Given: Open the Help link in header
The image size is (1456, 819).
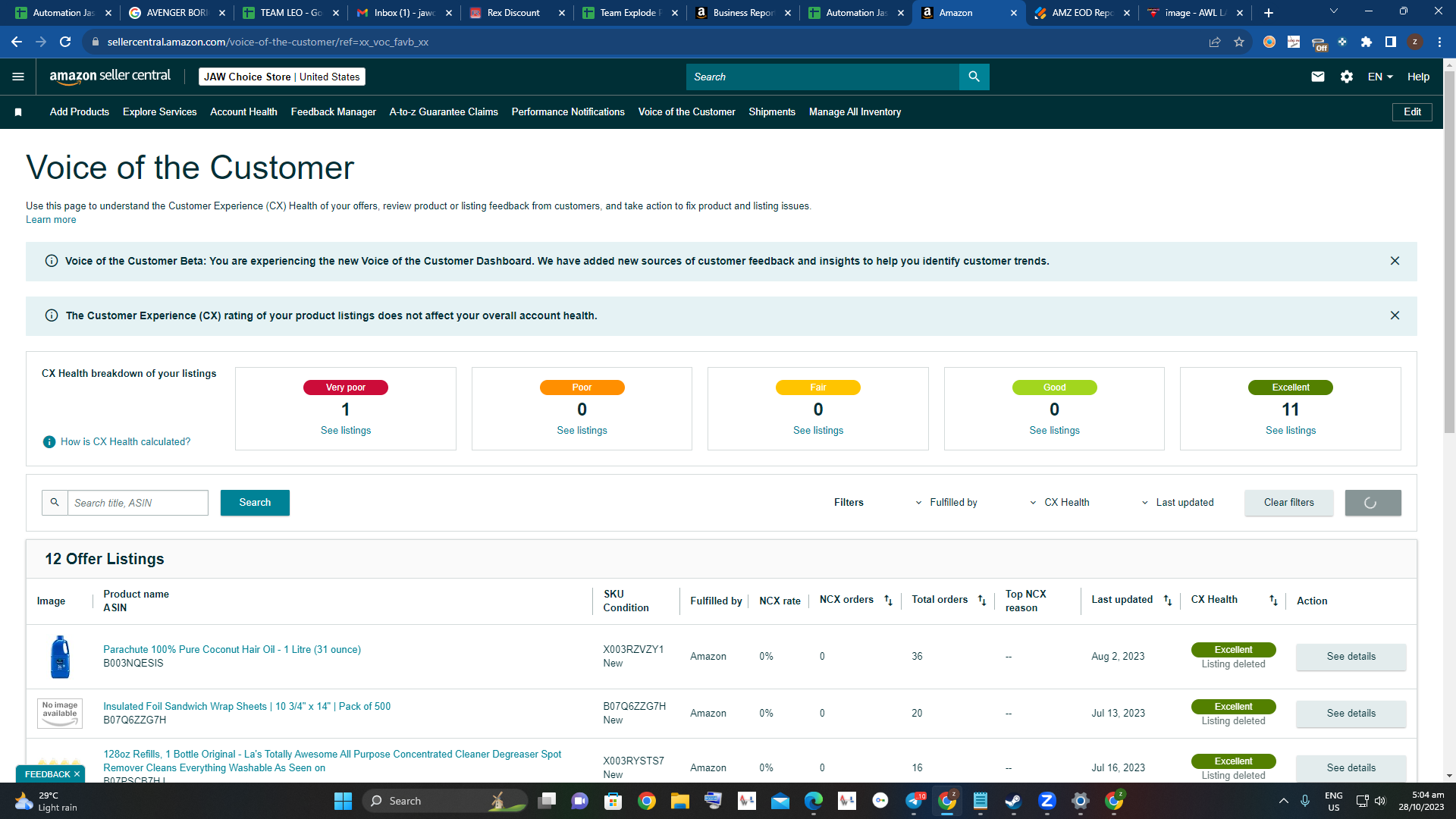Looking at the screenshot, I should tap(1418, 77).
